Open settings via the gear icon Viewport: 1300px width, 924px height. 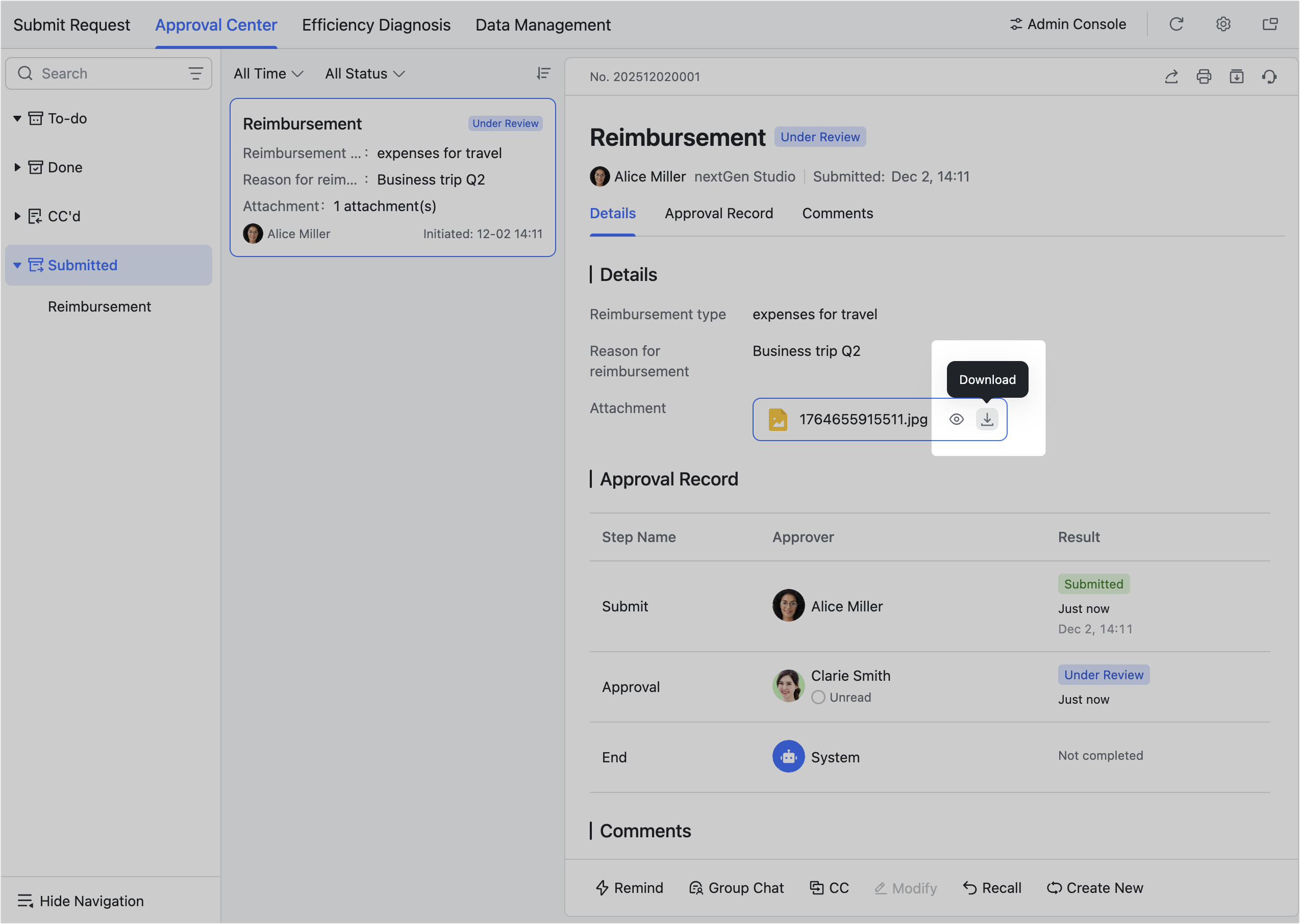pyautogui.click(x=1223, y=24)
